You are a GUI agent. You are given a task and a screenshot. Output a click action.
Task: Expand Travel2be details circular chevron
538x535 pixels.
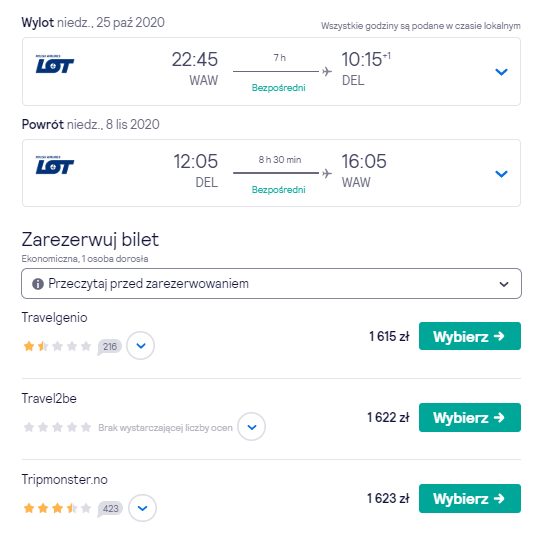[252, 427]
